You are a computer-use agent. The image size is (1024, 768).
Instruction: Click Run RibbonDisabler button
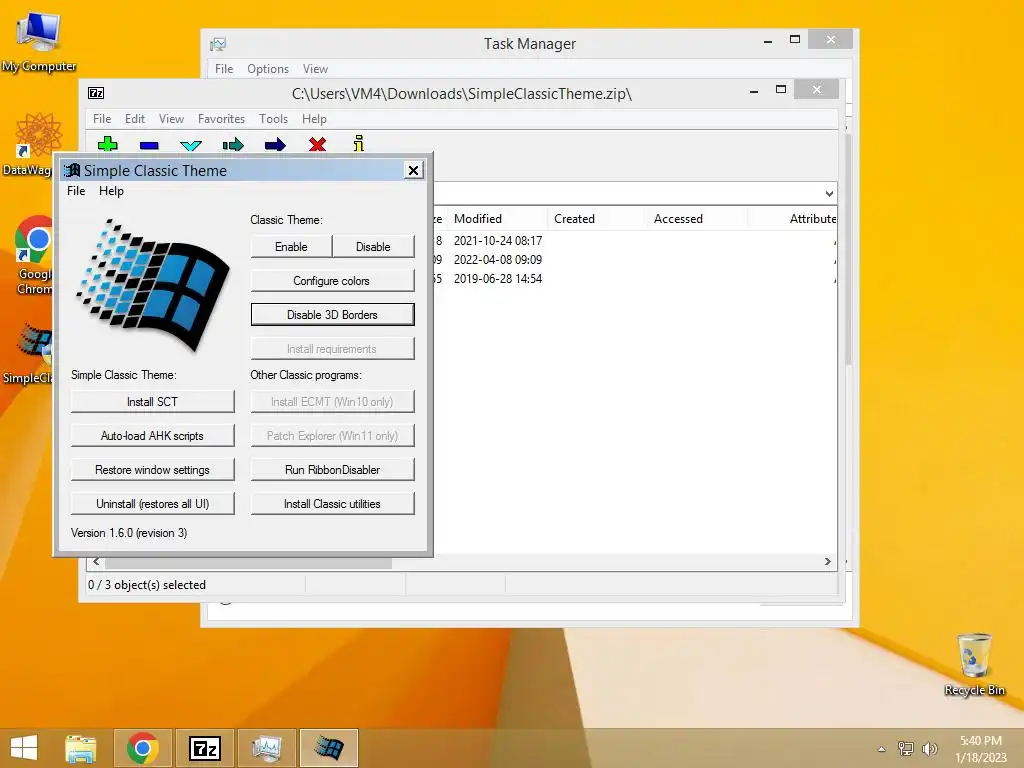(x=332, y=470)
